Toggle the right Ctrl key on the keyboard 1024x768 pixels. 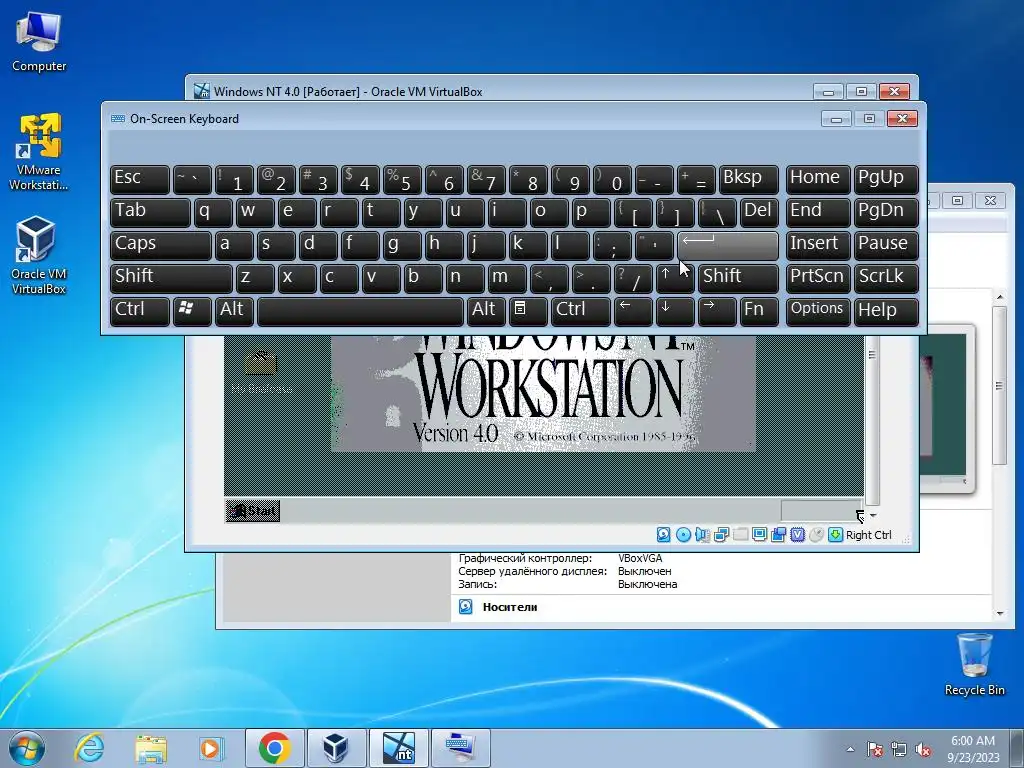[x=581, y=310]
